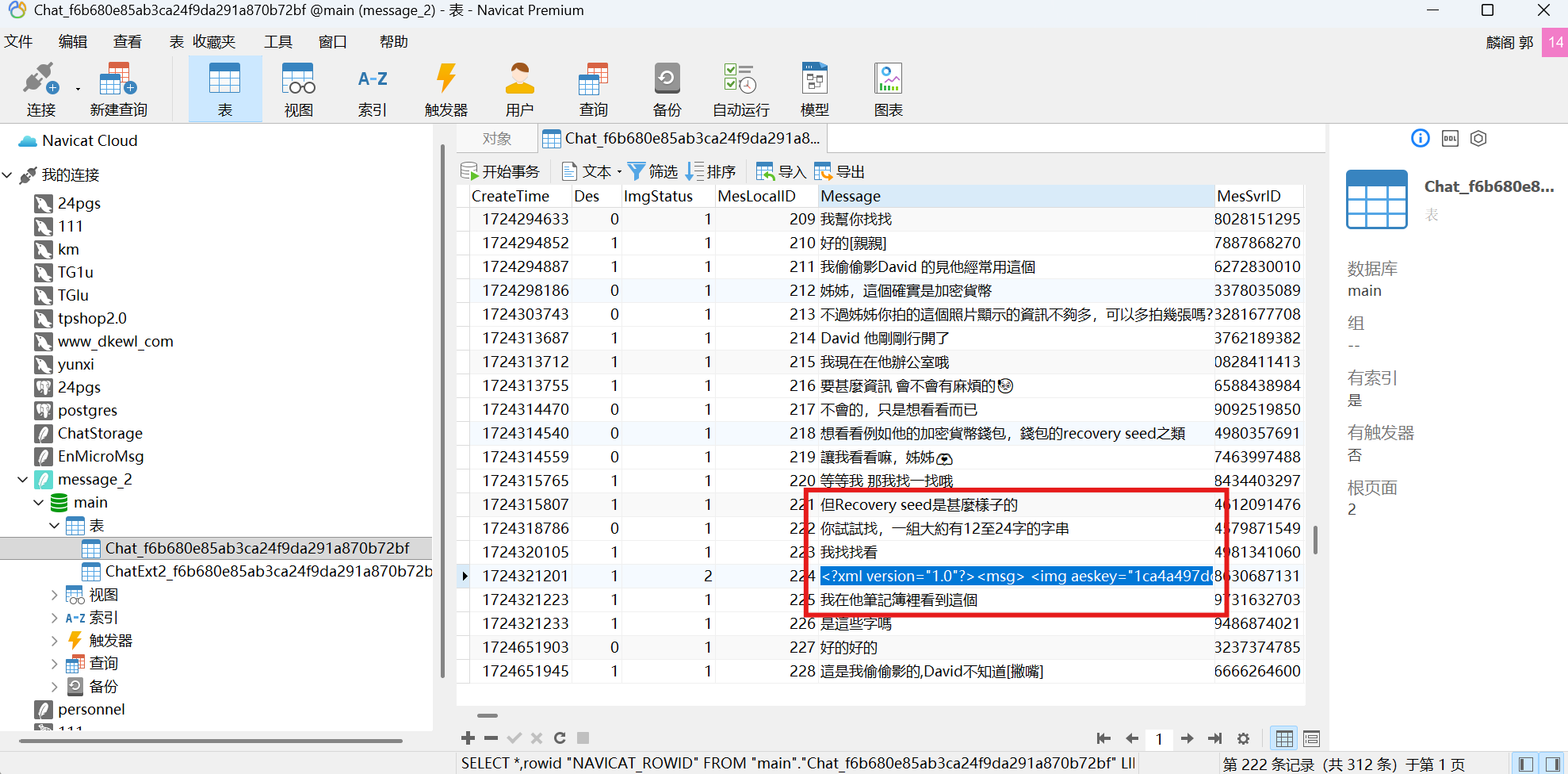Refresh the table data
Viewport: 1568px width, 774px height.
click(560, 738)
